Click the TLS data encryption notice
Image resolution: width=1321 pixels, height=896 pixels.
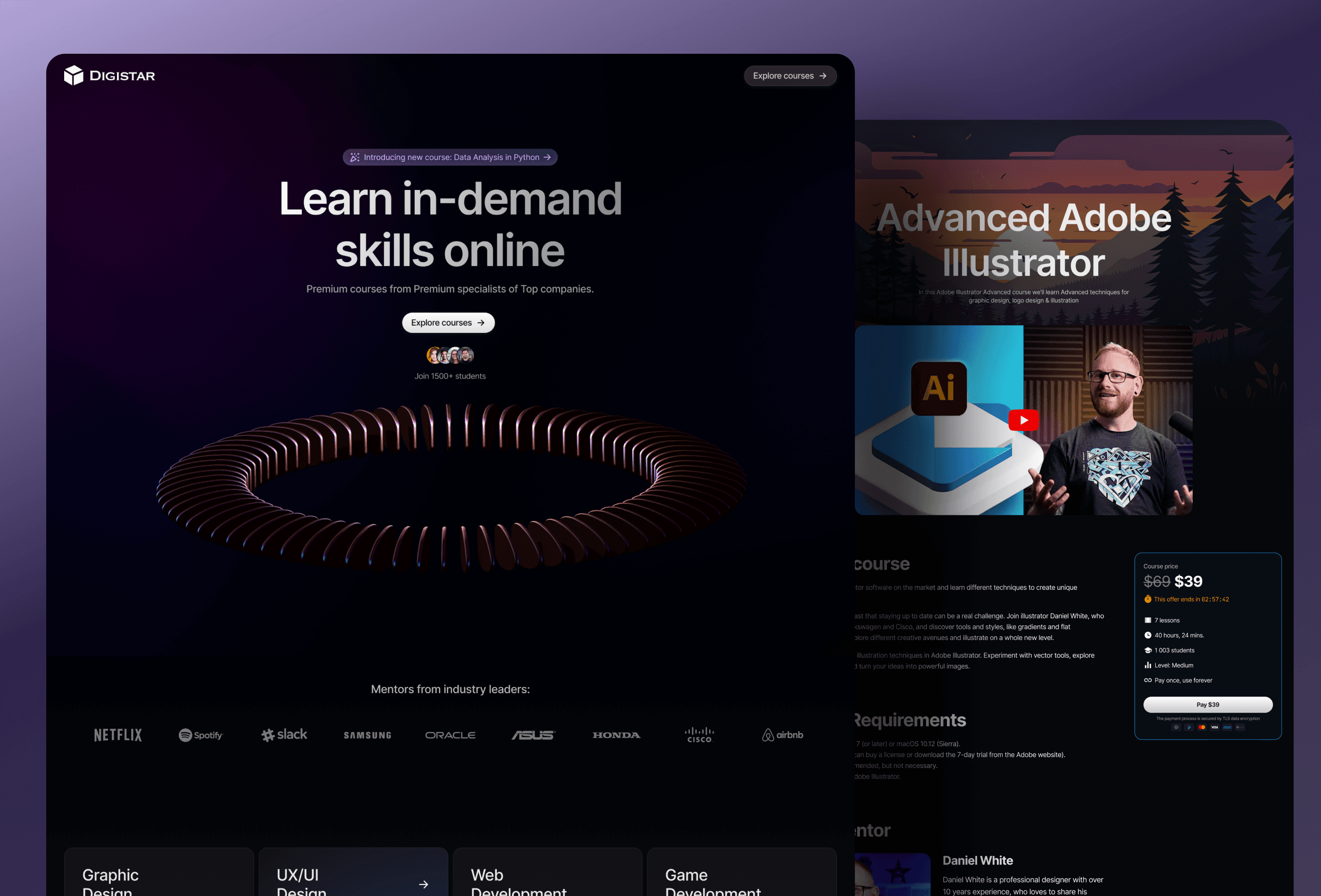click(x=1208, y=719)
